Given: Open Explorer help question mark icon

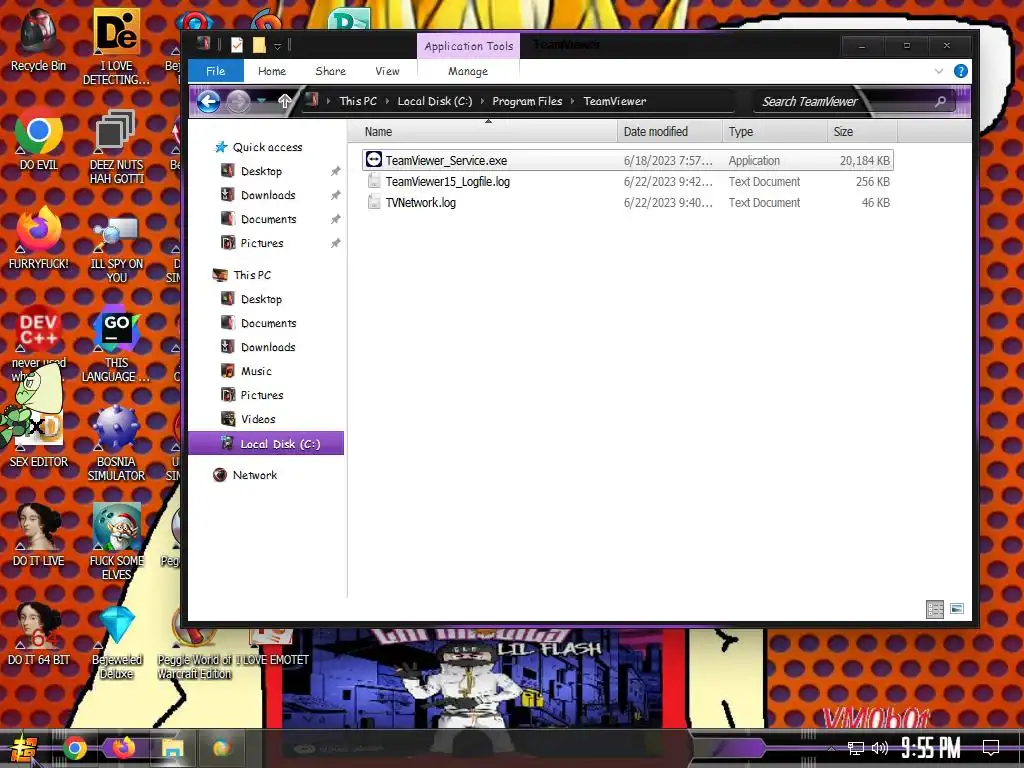Looking at the screenshot, I should pyautogui.click(x=961, y=71).
